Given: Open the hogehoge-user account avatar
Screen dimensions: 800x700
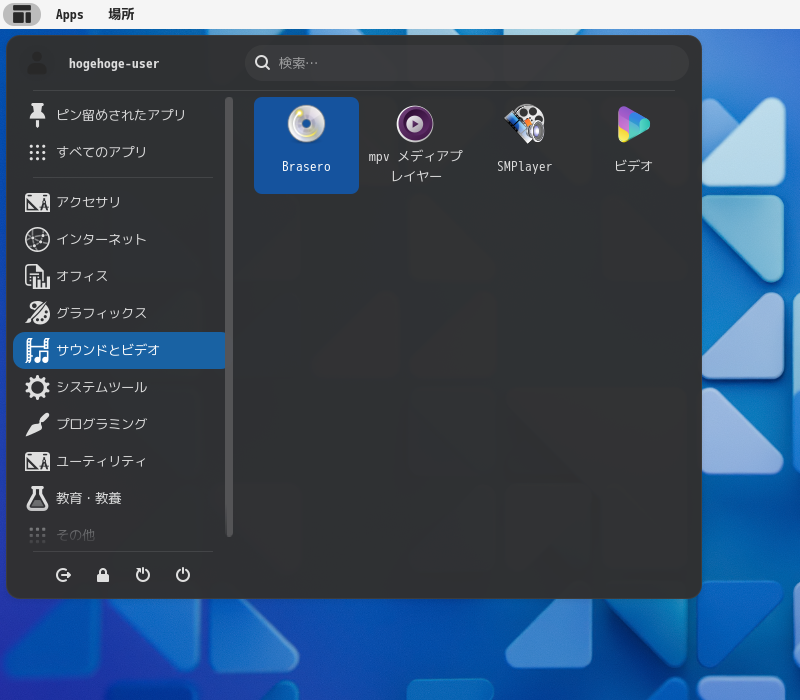Looking at the screenshot, I should (x=37, y=63).
